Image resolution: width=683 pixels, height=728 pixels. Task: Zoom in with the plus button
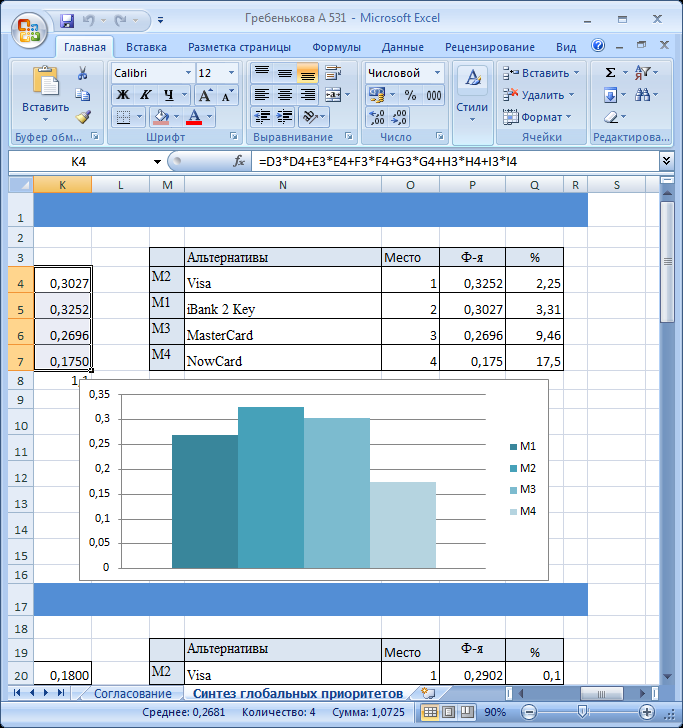pyautogui.click(x=646, y=711)
